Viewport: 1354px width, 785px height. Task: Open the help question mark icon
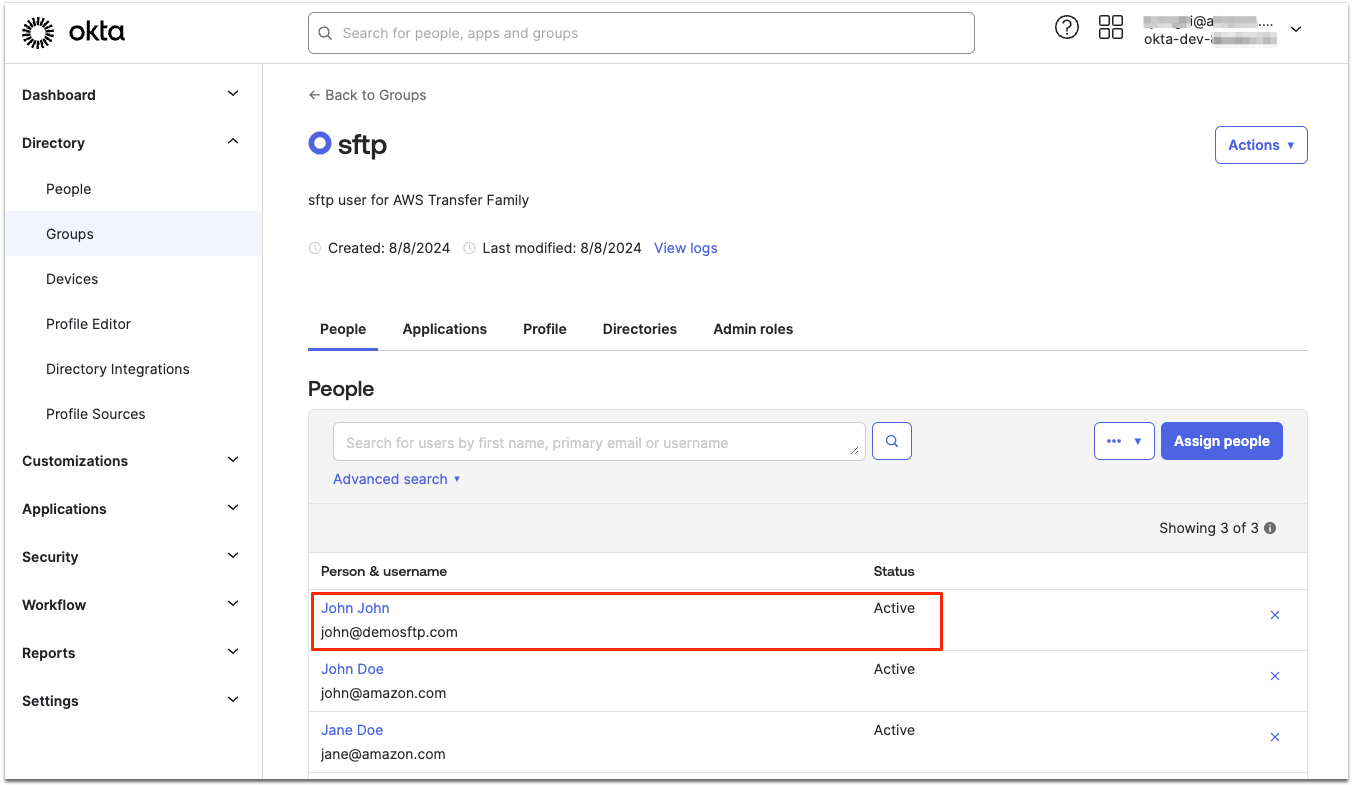(x=1066, y=27)
